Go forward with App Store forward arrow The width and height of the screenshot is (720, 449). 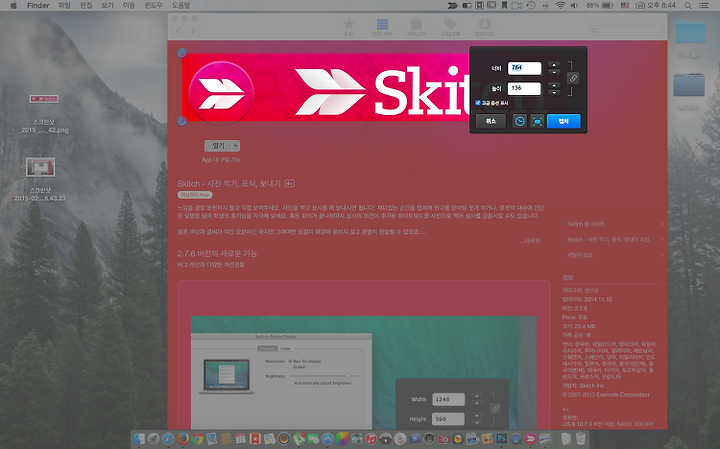[x=193, y=31]
